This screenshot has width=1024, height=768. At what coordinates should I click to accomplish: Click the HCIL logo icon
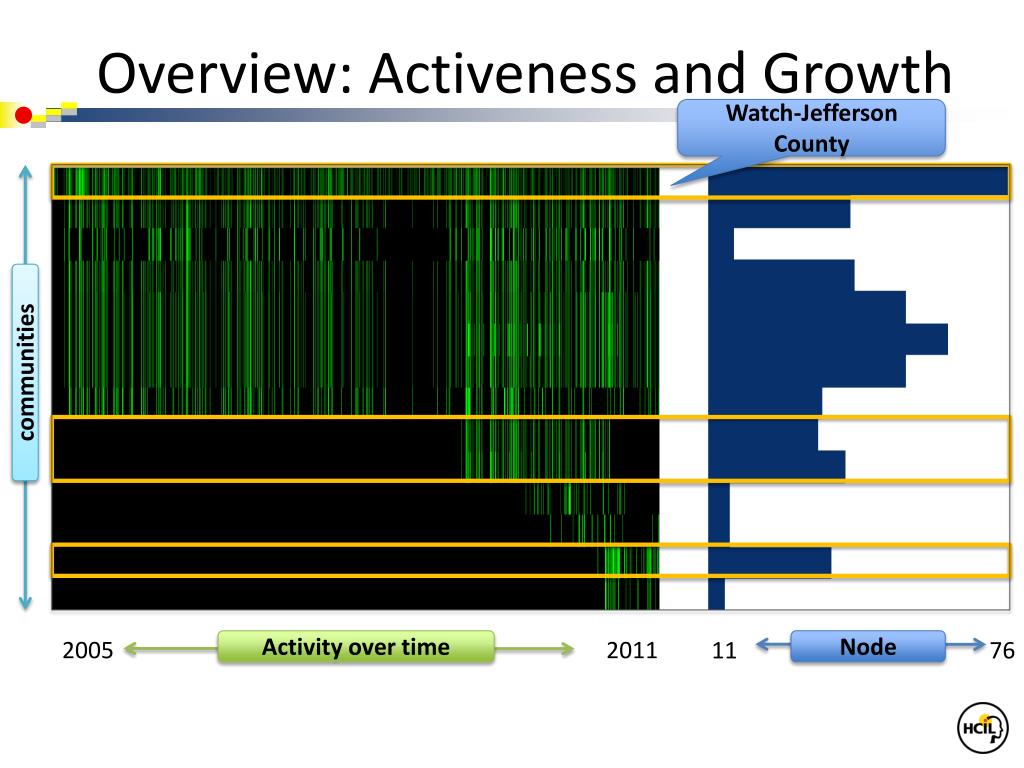[983, 728]
